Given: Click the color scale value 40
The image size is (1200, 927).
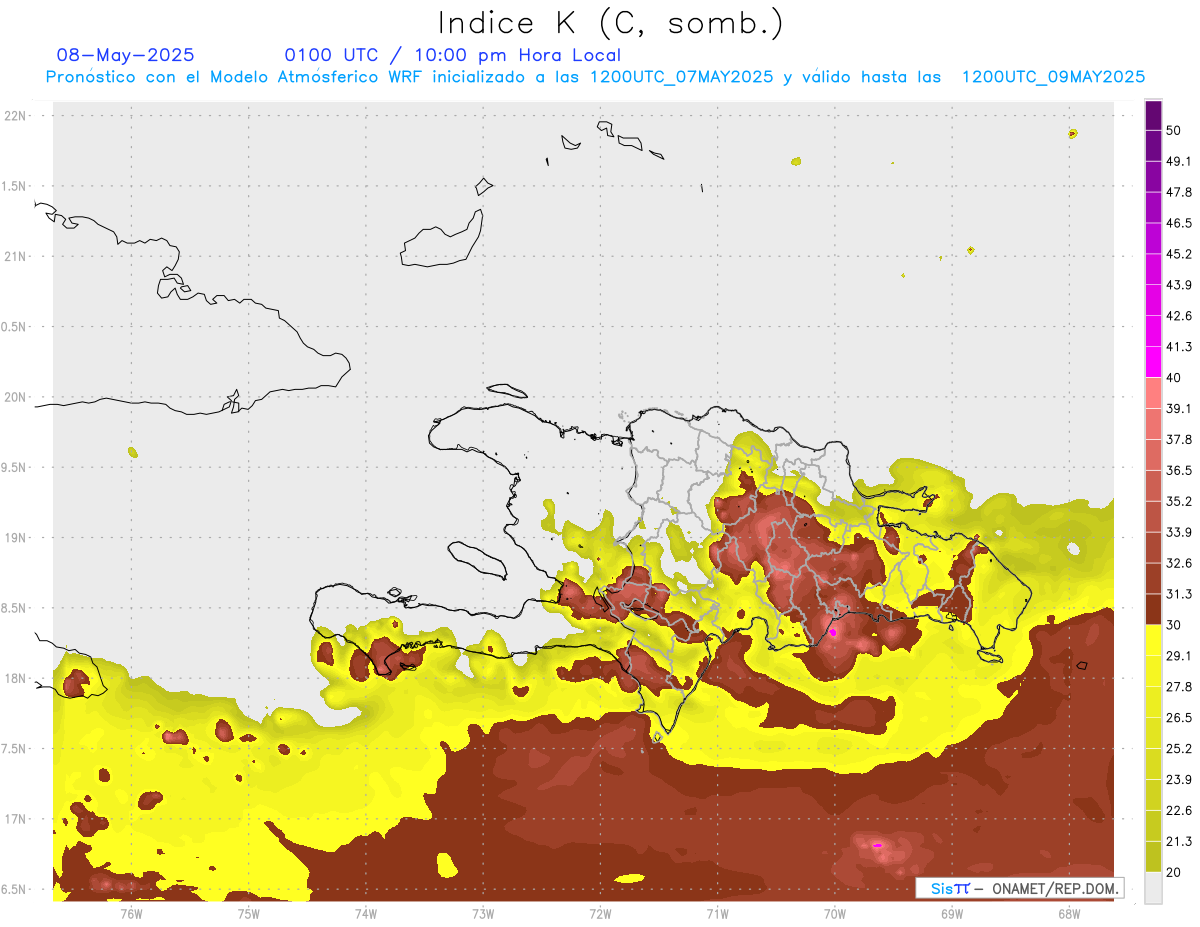Looking at the screenshot, I should (1173, 378).
